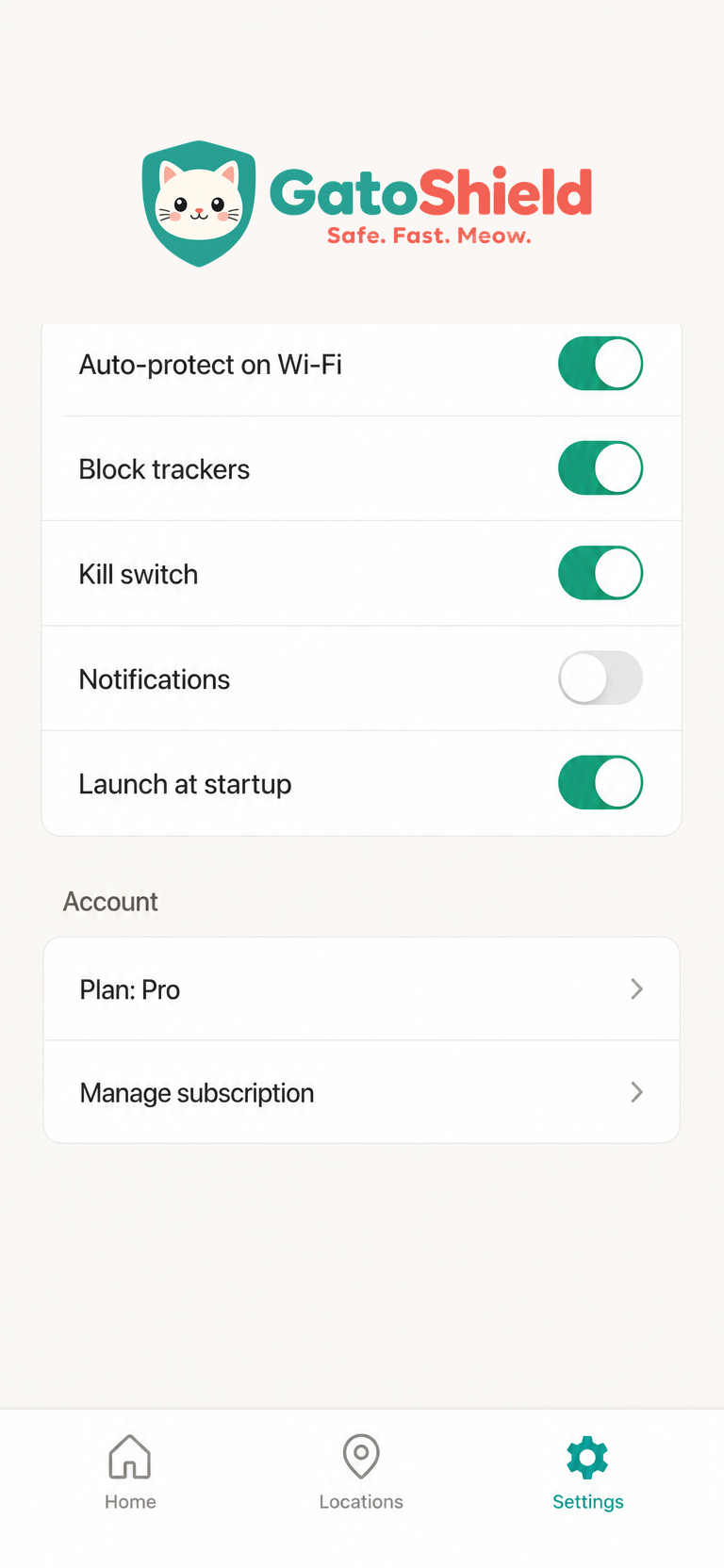This screenshot has width=724, height=1568.
Task: Open the Plan: Pro row
Action: pyautogui.click(x=362, y=988)
